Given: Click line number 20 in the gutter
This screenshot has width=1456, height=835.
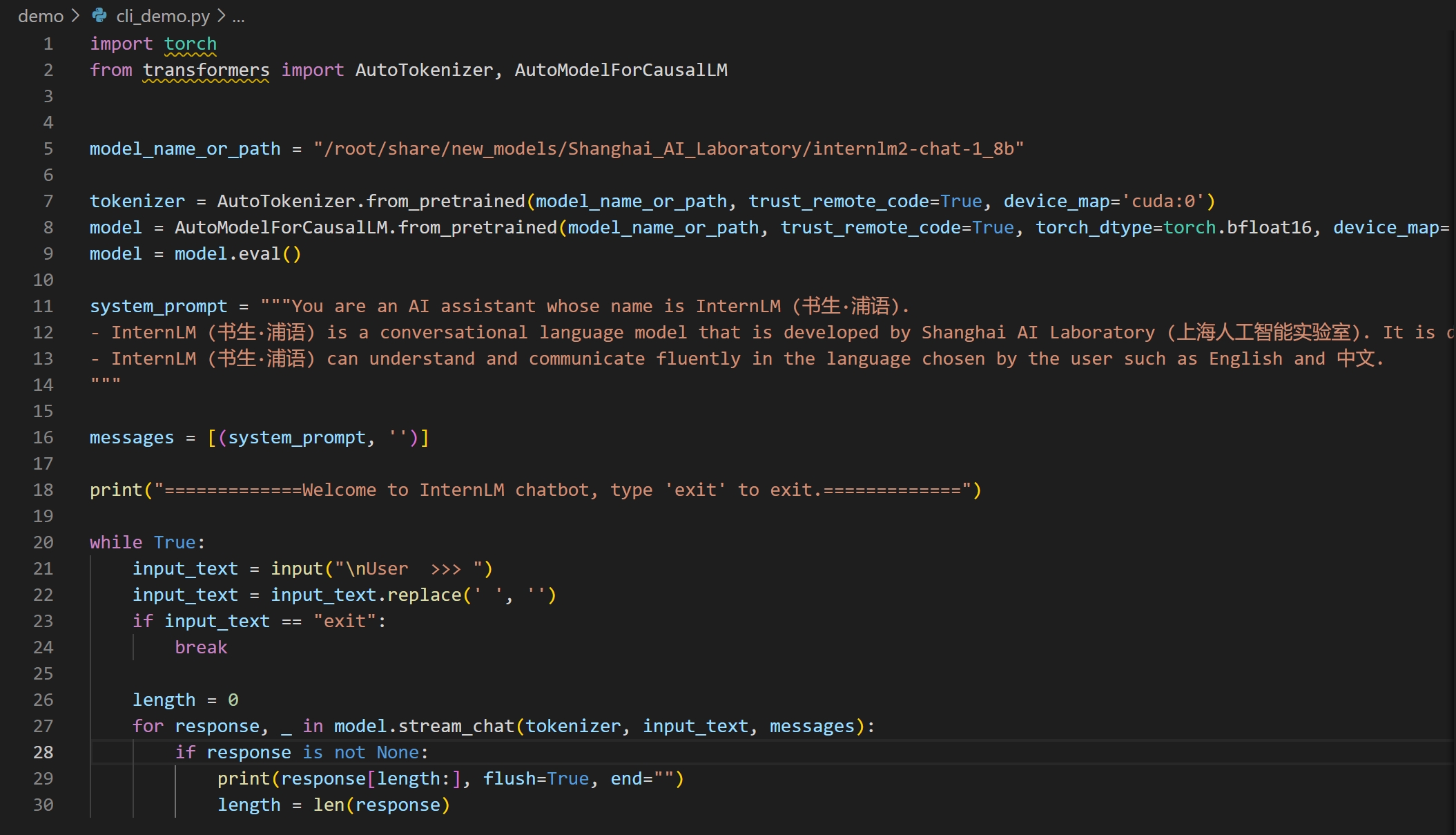Looking at the screenshot, I should [x=43, y=542].
